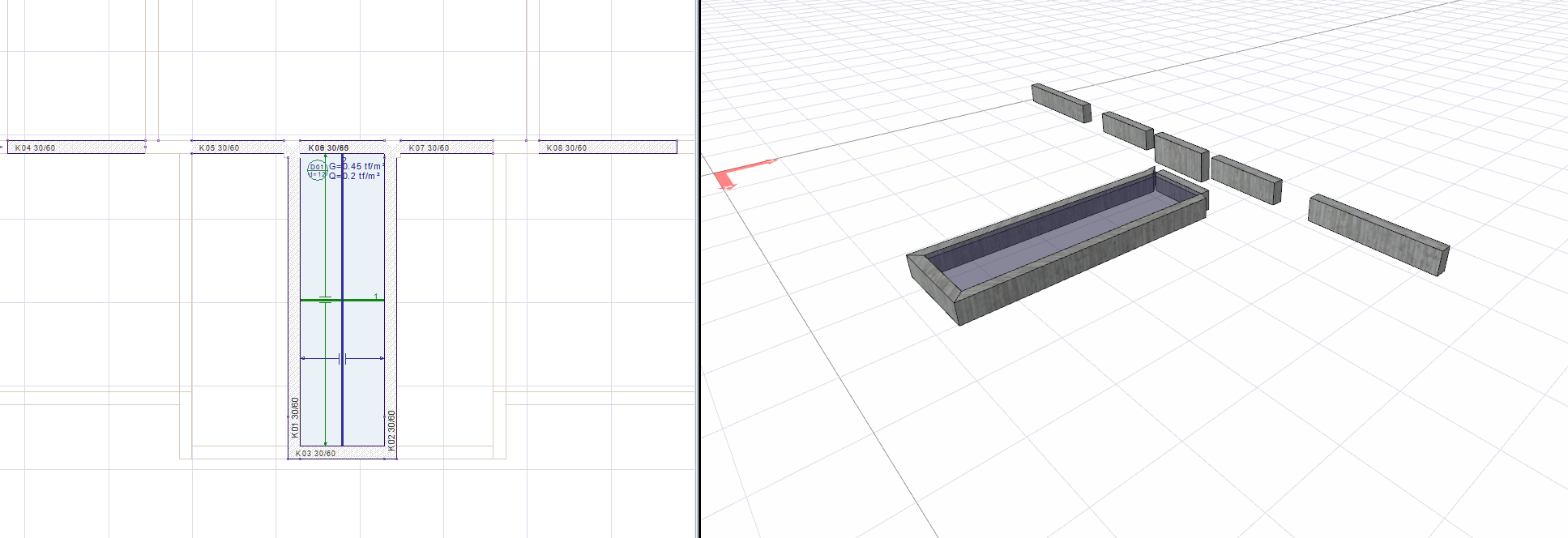1568x538 pixels.
Task: Select the long rightmost beam in 3D view
Action: click(x=1378, y=234)
